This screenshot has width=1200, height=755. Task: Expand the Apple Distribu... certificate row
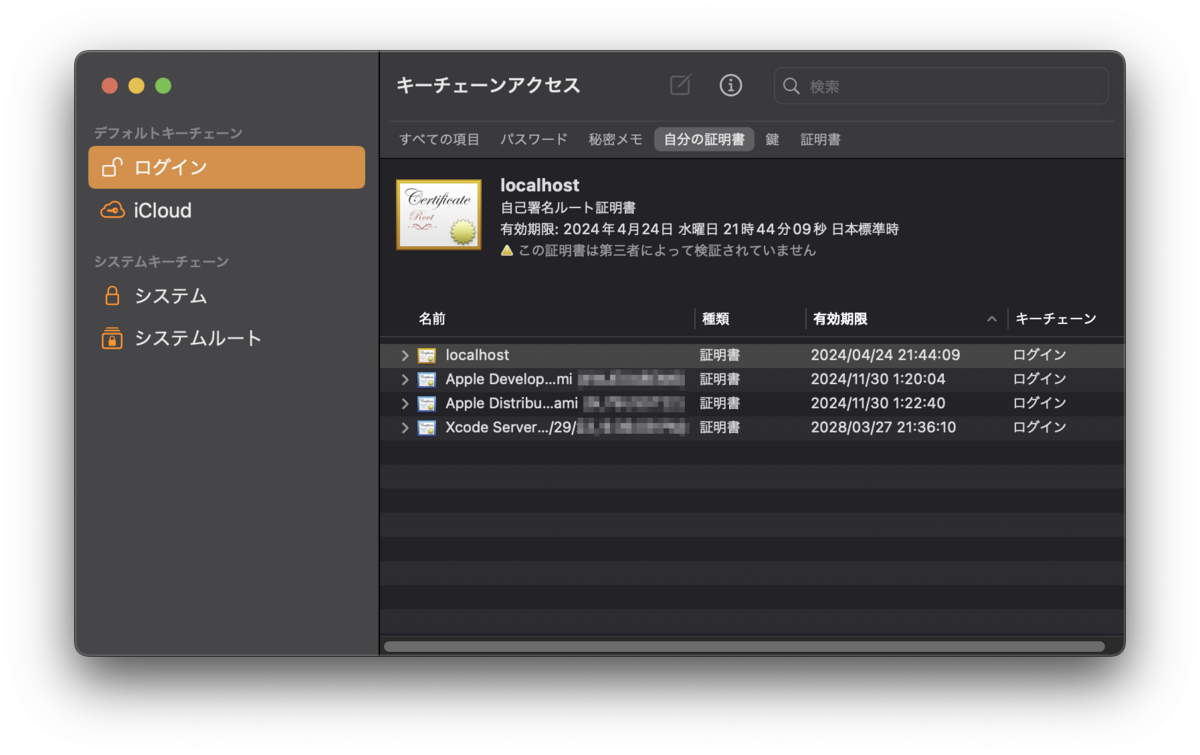pos(404,403)
